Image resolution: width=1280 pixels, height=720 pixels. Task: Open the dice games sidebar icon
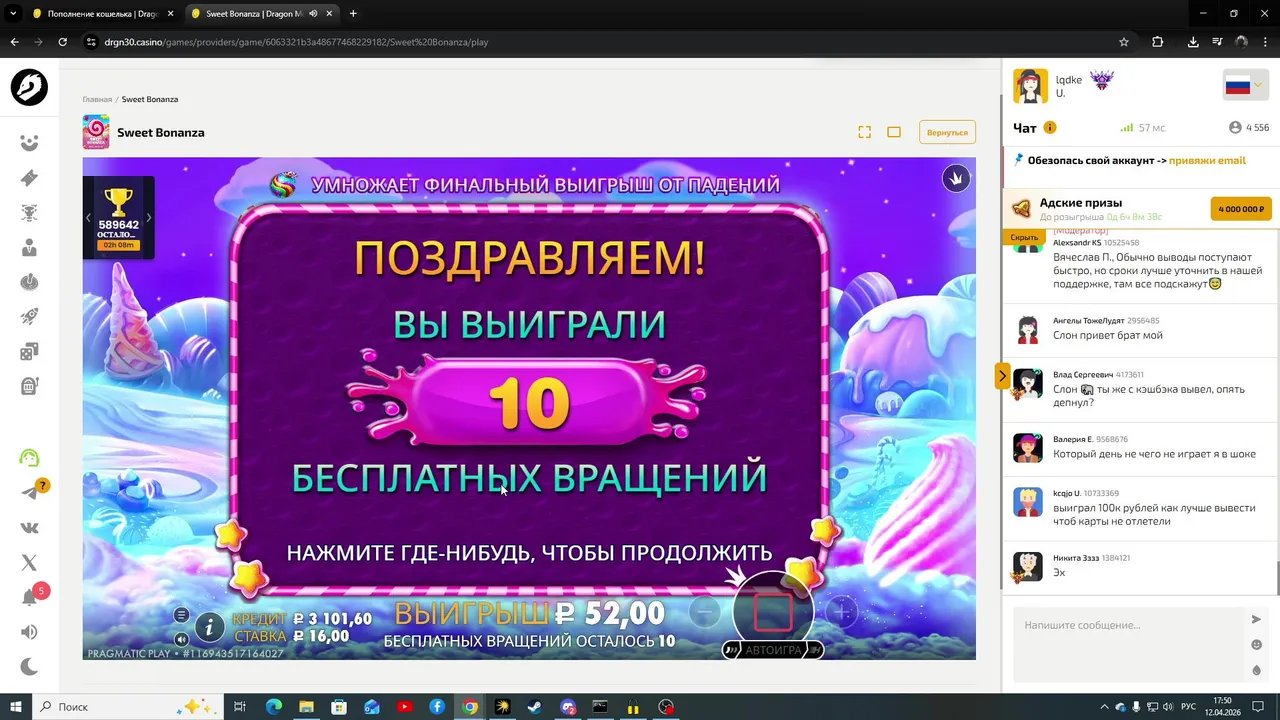tap(29, 351)
